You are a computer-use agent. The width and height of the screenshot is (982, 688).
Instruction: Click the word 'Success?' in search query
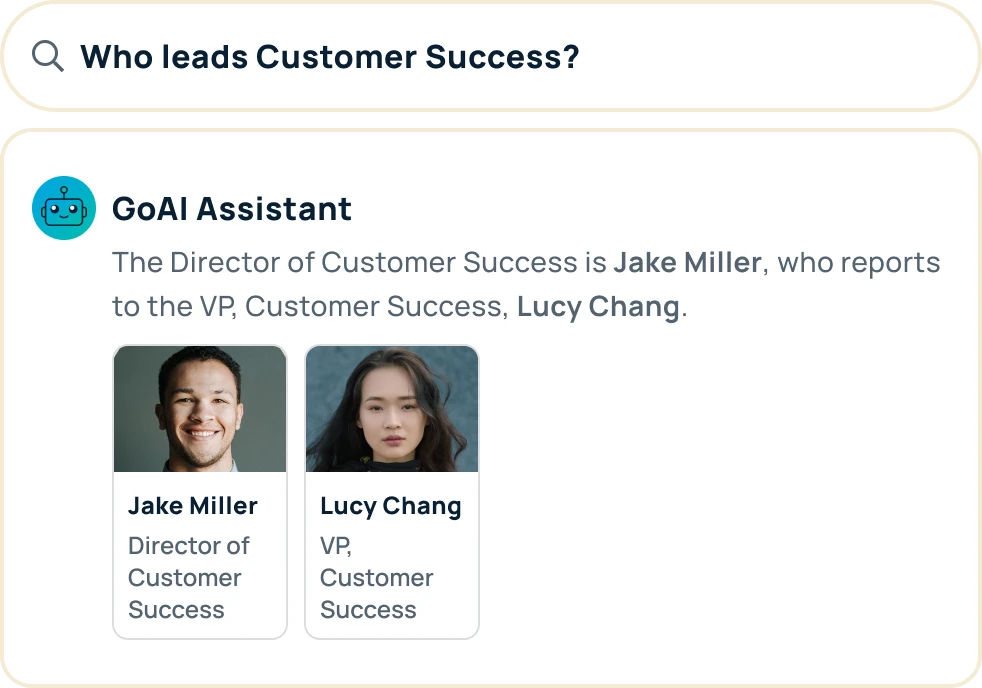pos(502,57)
